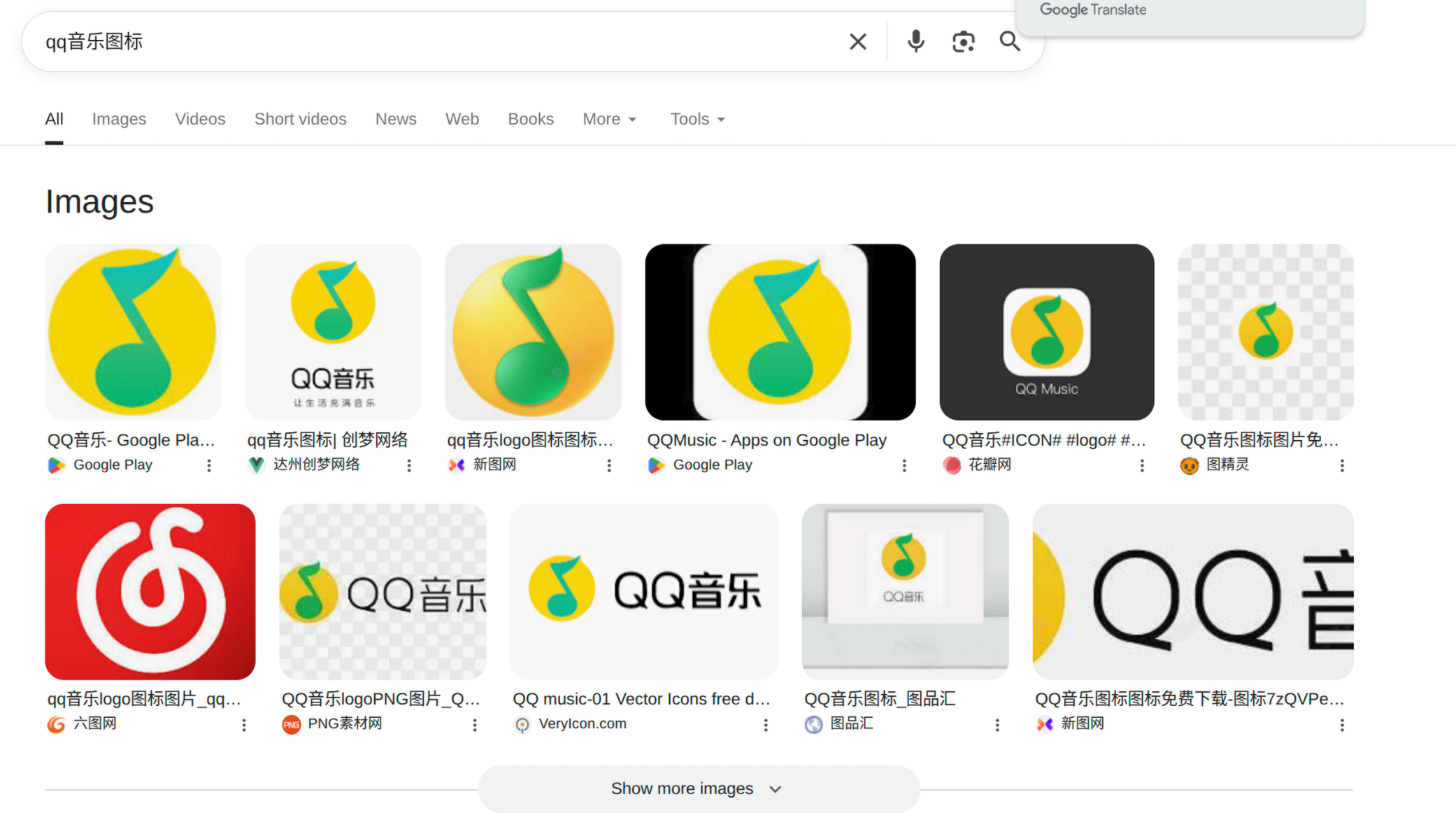
Task: Open more options for 图精灵 result
Action: point(1342,465)
